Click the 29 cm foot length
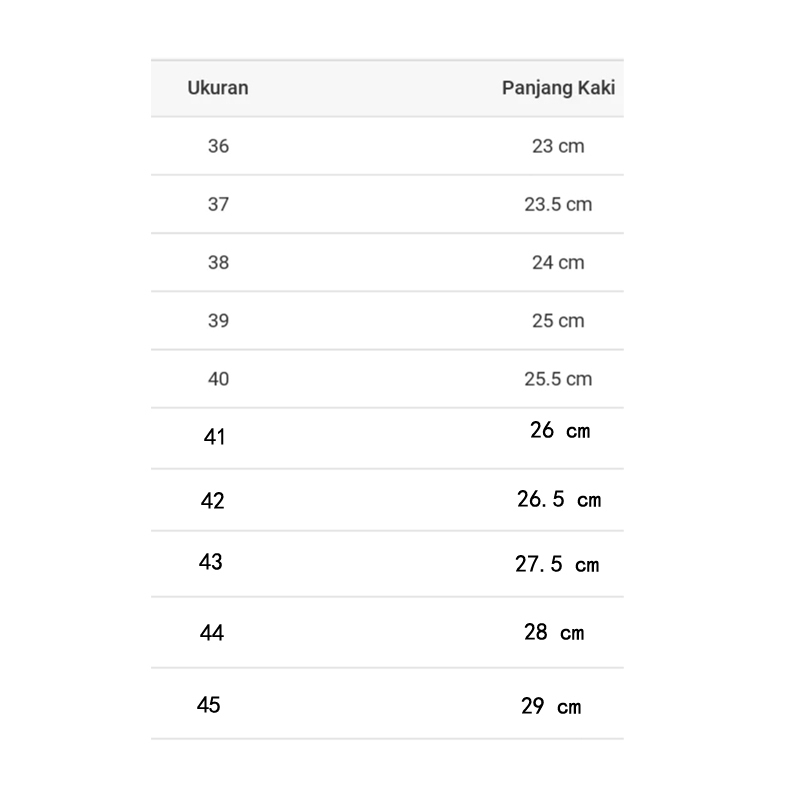 click(x=551, y=706)
